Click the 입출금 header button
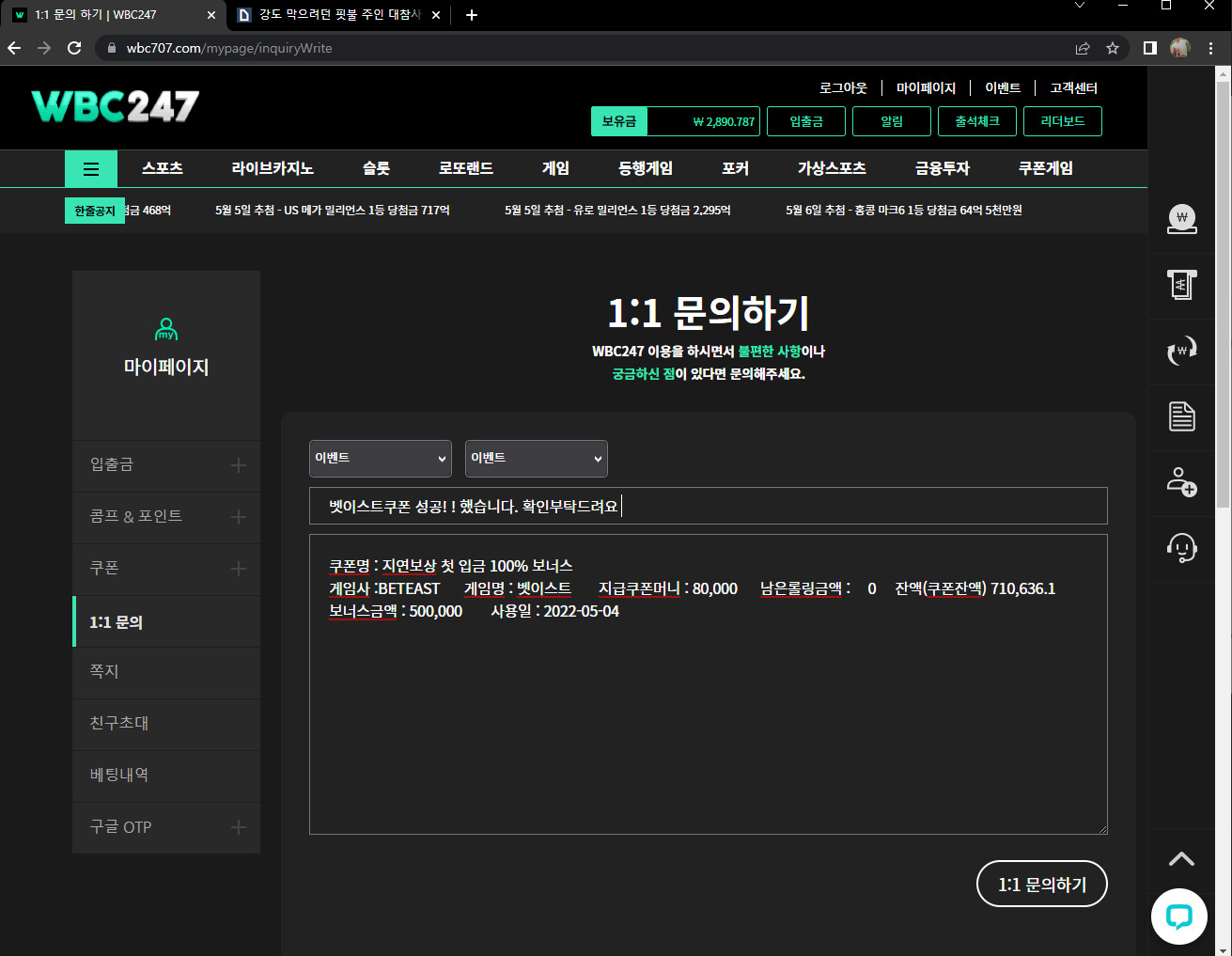This screenshot has width=1232, height=956. (x=806, y=121)
